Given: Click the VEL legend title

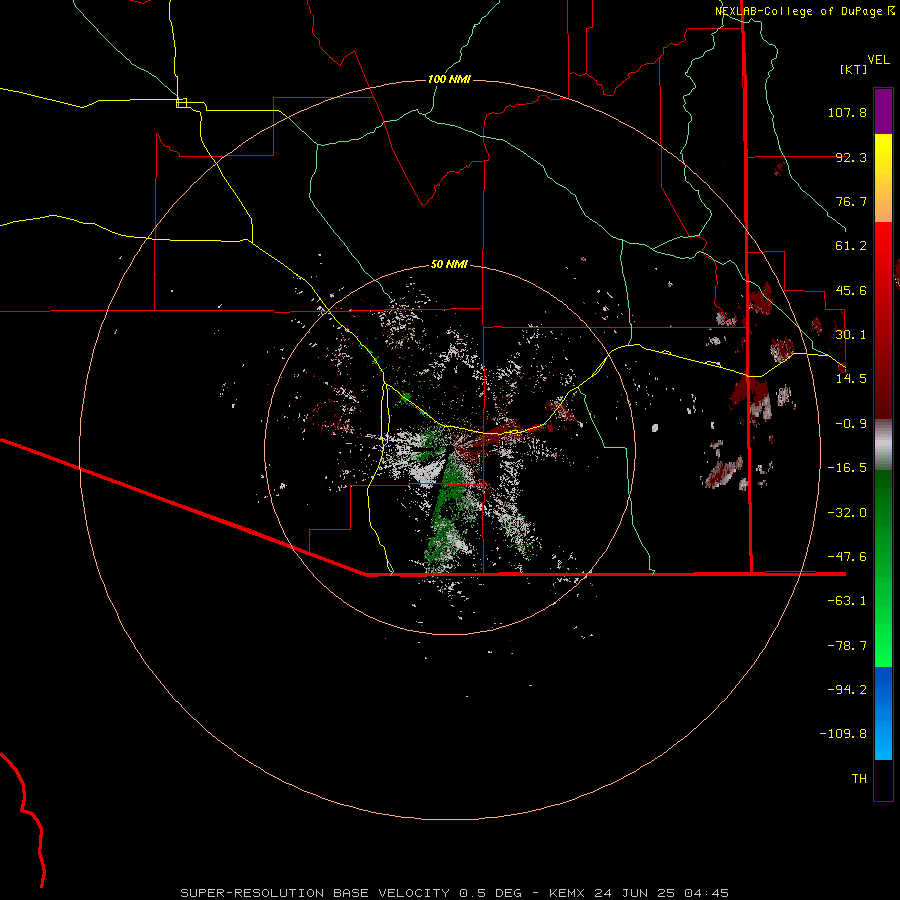Looking at the screenshot, I should (878, 60).
